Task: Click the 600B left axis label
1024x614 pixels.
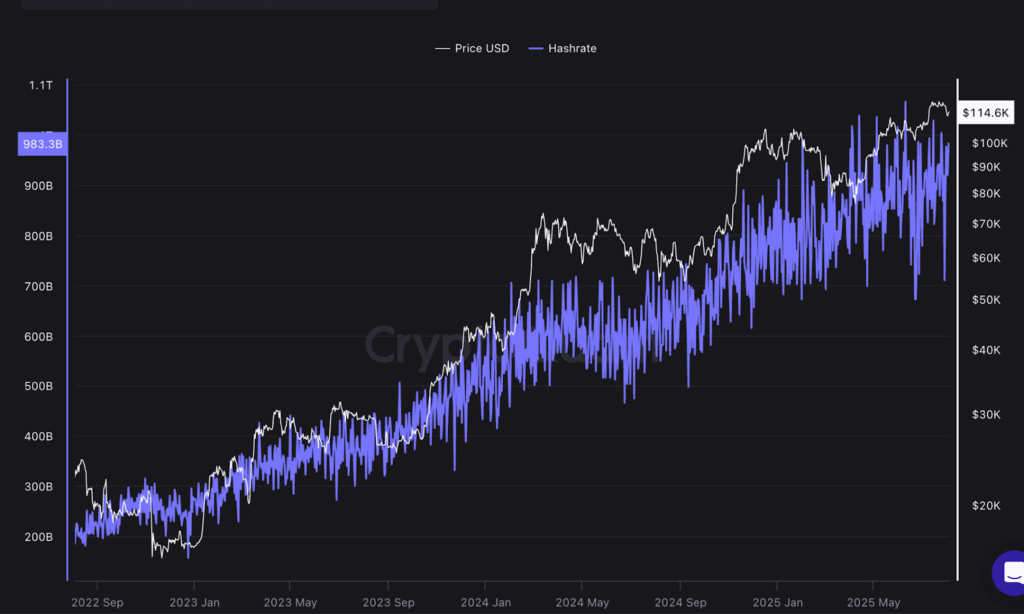Action: (39, 337)
